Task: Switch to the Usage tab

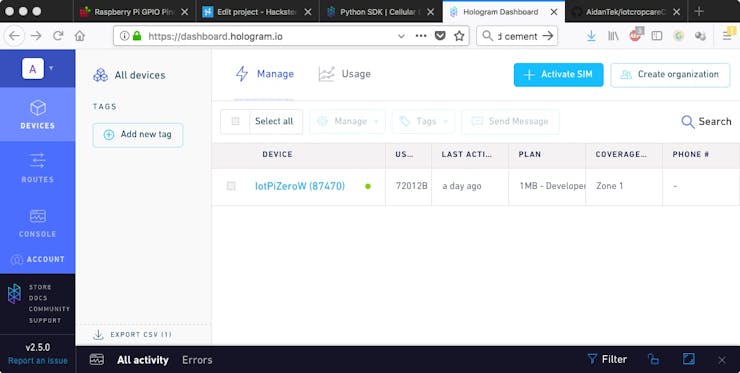Action: click(x=345, y=74)
